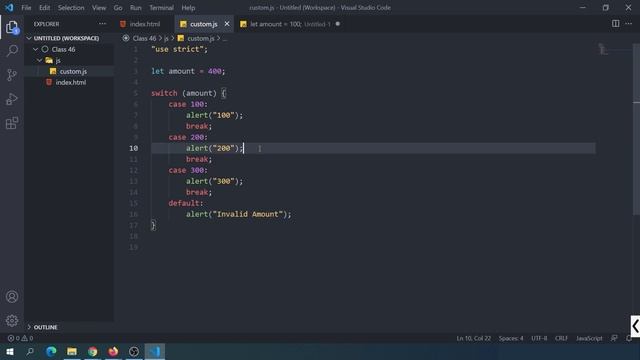The image size is (640, 360).
Task: Change language mode via JavaScript
Action: tap(589, 338)
